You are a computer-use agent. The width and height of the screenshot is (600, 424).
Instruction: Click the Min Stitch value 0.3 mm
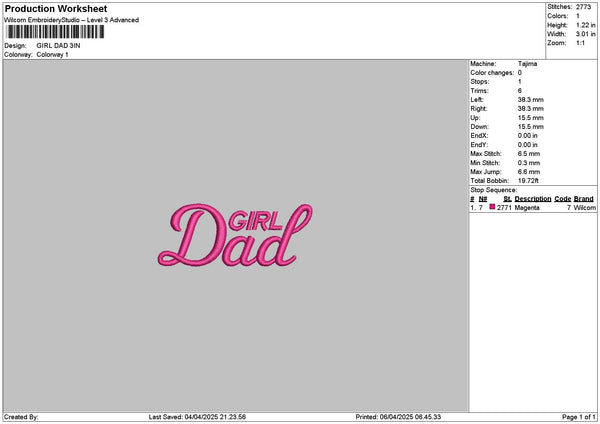pos(529,163)
